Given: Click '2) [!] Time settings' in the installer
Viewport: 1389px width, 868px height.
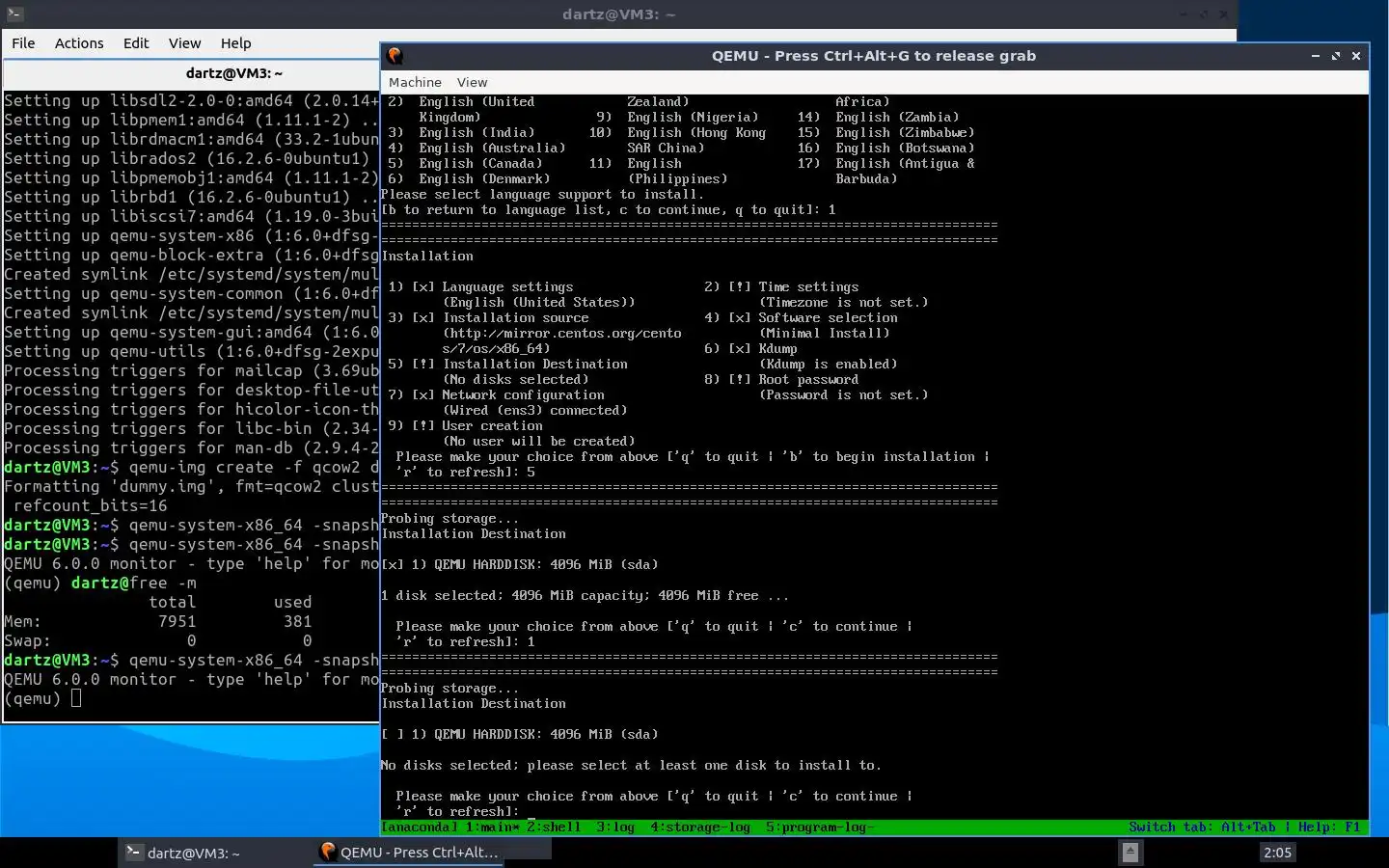Looking at the screenshot, I should (x=781, y=286).
